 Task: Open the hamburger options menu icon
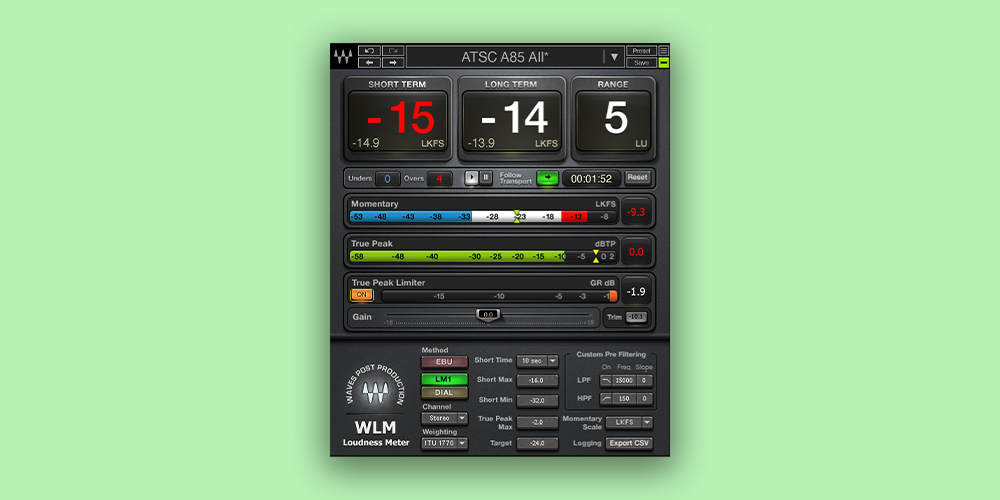point(663,51)
